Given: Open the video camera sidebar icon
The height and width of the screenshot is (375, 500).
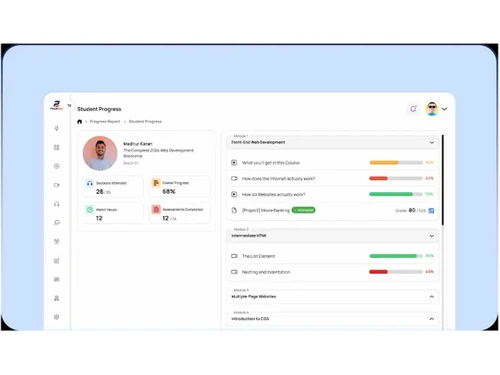Looking at the screenshot, I should [x=57, y=185].
